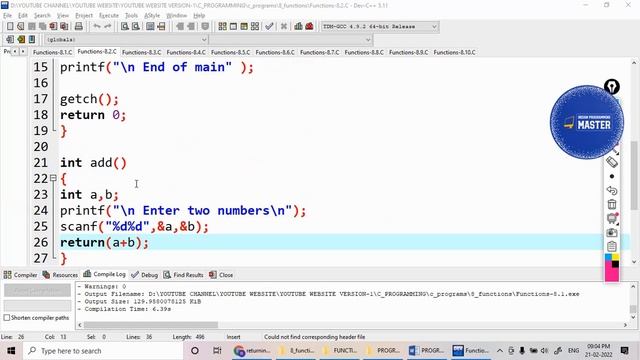Switch to the Functions-8.3.C tab

coord(141,52)
